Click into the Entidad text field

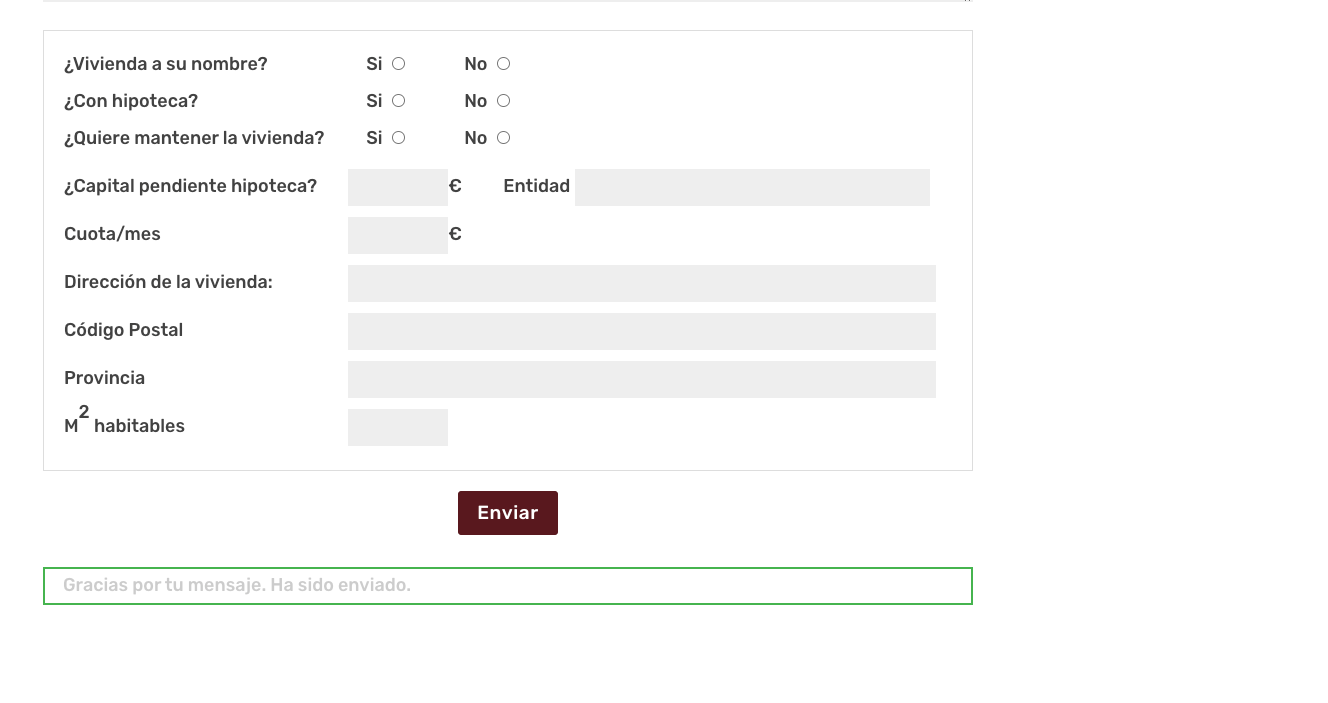coord(752,187)
